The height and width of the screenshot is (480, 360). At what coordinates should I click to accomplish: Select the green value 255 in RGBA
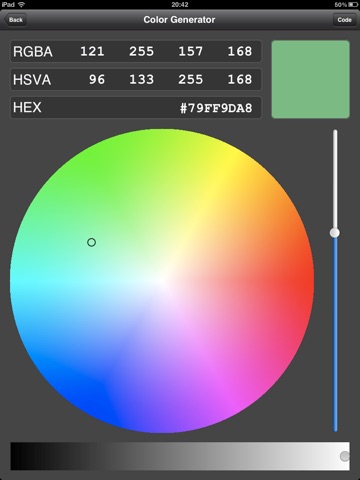coord(141,52)
